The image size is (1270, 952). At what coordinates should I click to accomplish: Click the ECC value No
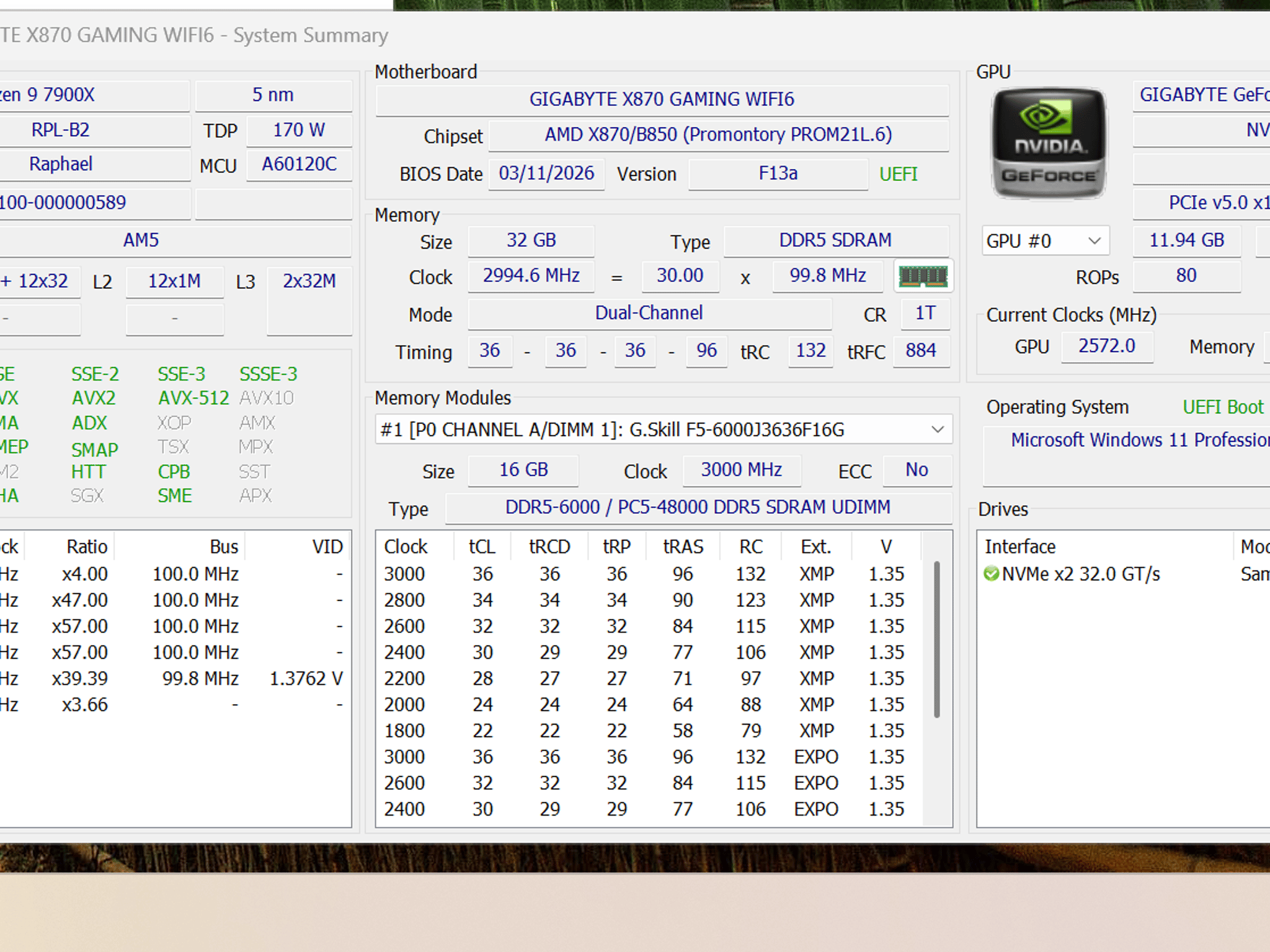tap(917, 470)
